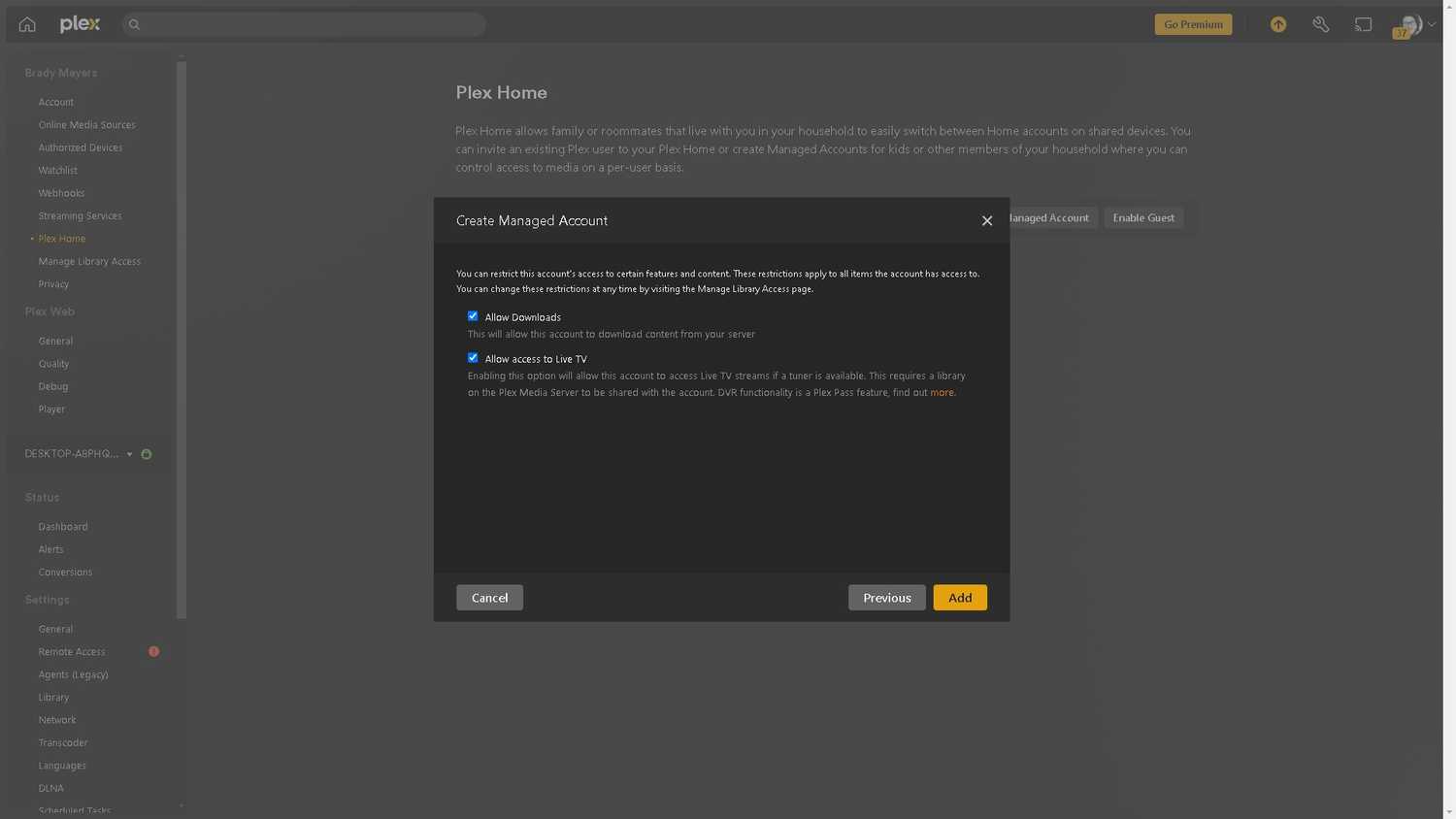Open the user avatar menu
Viewport: 1456px width, 819px height.
pos(1410,24)
